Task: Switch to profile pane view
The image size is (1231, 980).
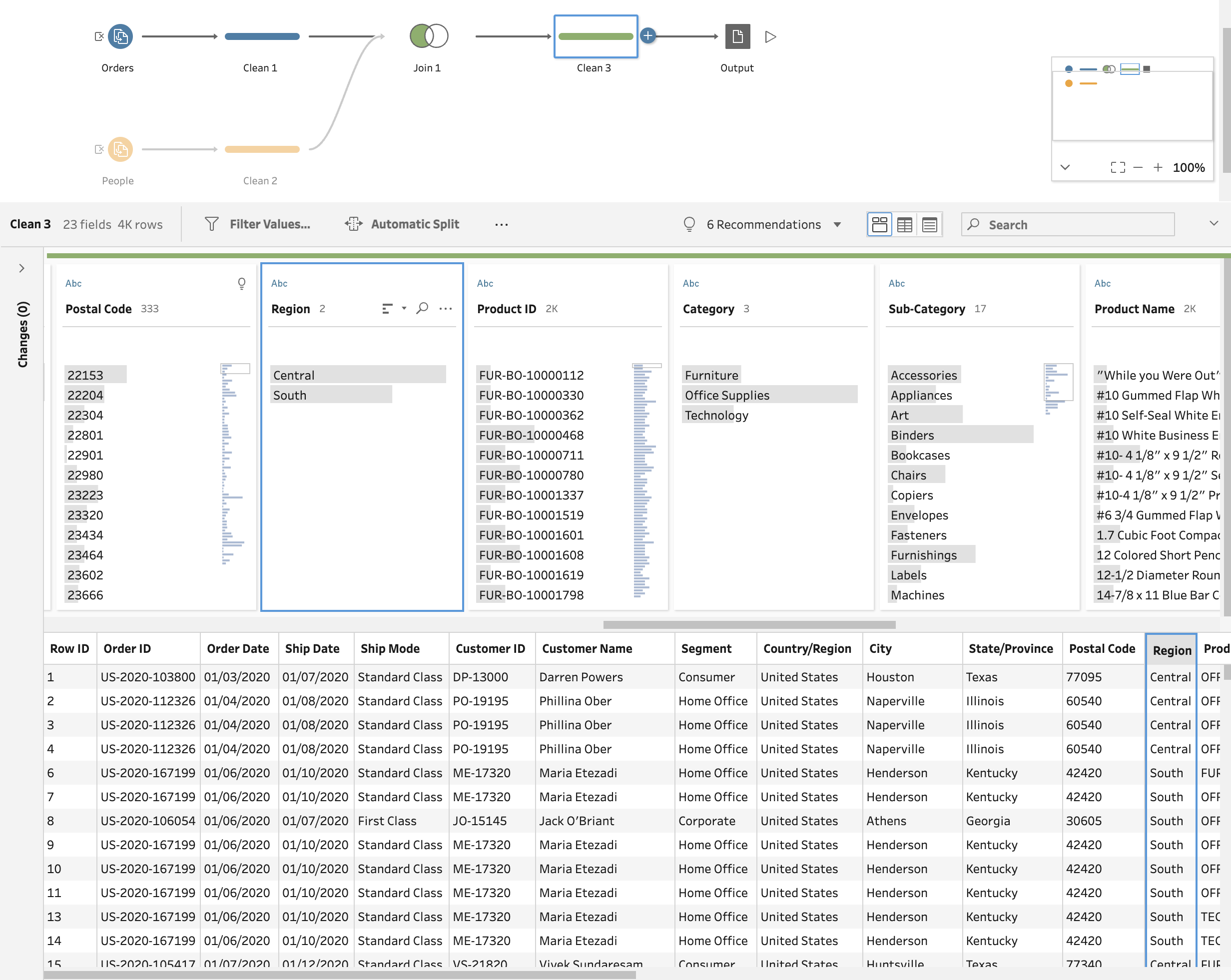Action: pos(879,225)
